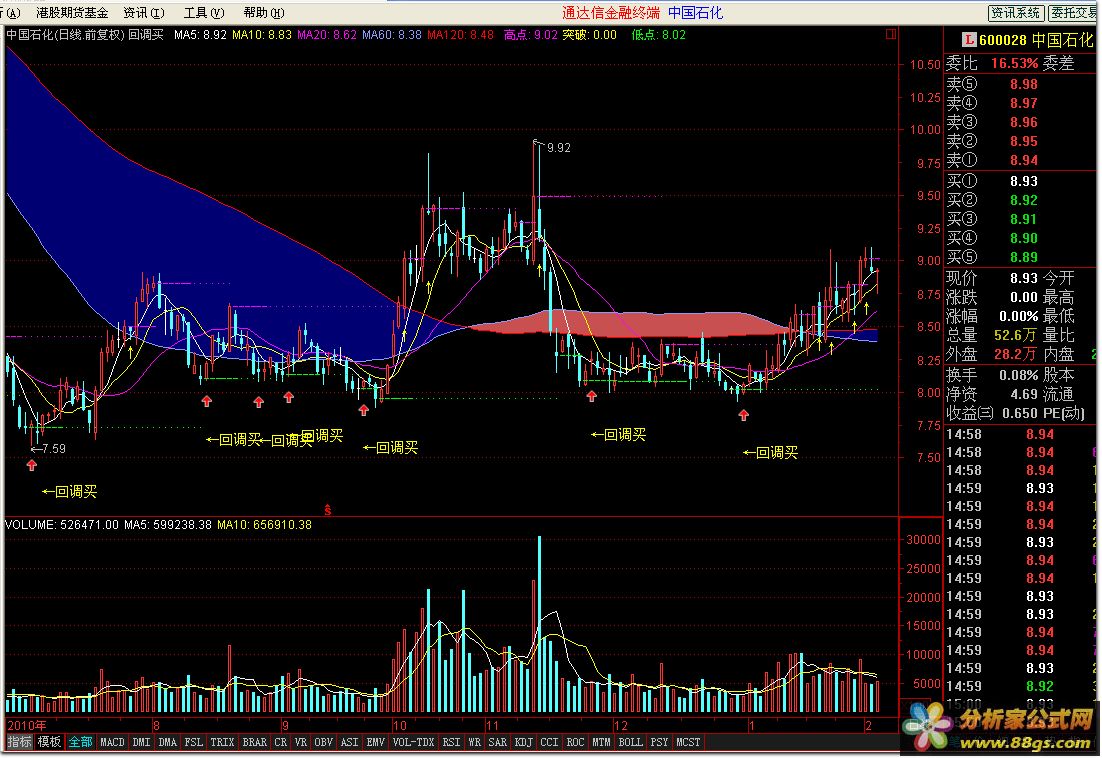Select the ASI indicator tab
Screen dimensions: 1102x758
(349, 742)
